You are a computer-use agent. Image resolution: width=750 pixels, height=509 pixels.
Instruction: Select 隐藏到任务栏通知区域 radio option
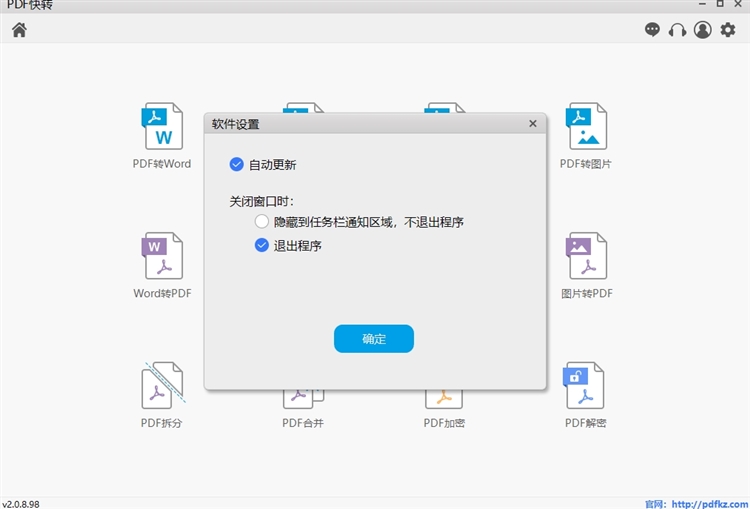point(262,221)
